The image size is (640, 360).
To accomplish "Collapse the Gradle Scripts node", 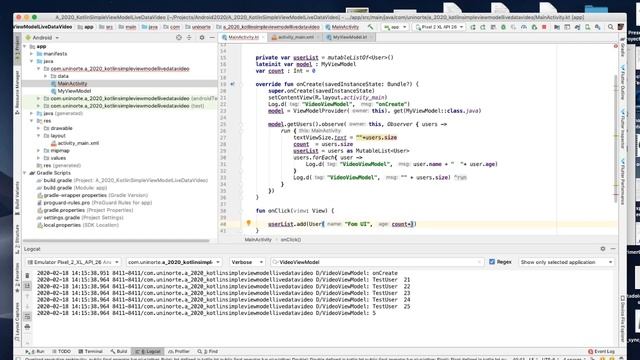I will (x=25, y=173).
